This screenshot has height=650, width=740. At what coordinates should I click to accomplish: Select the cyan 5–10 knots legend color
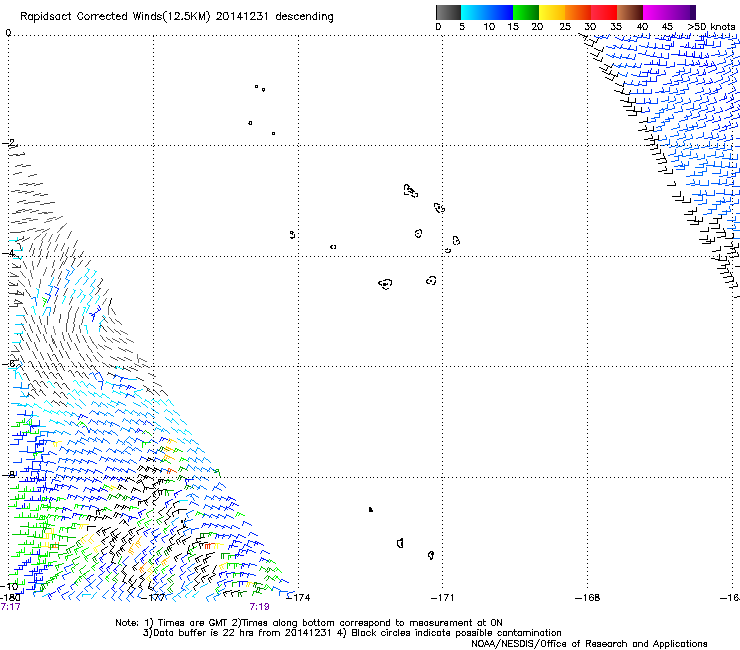click(474, 12)
